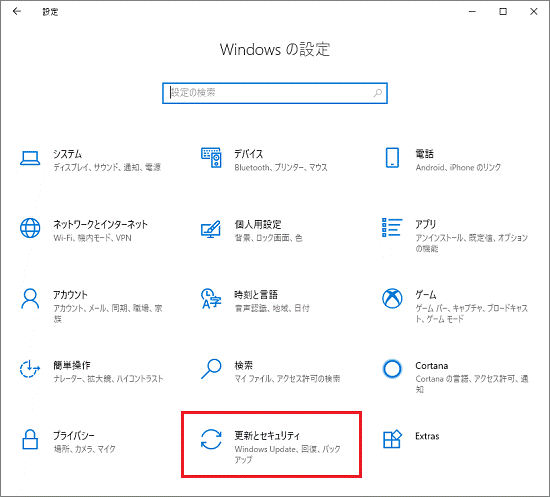Open the アプリ list icon
Screen dimensions: 550x497
click(392, 227)
